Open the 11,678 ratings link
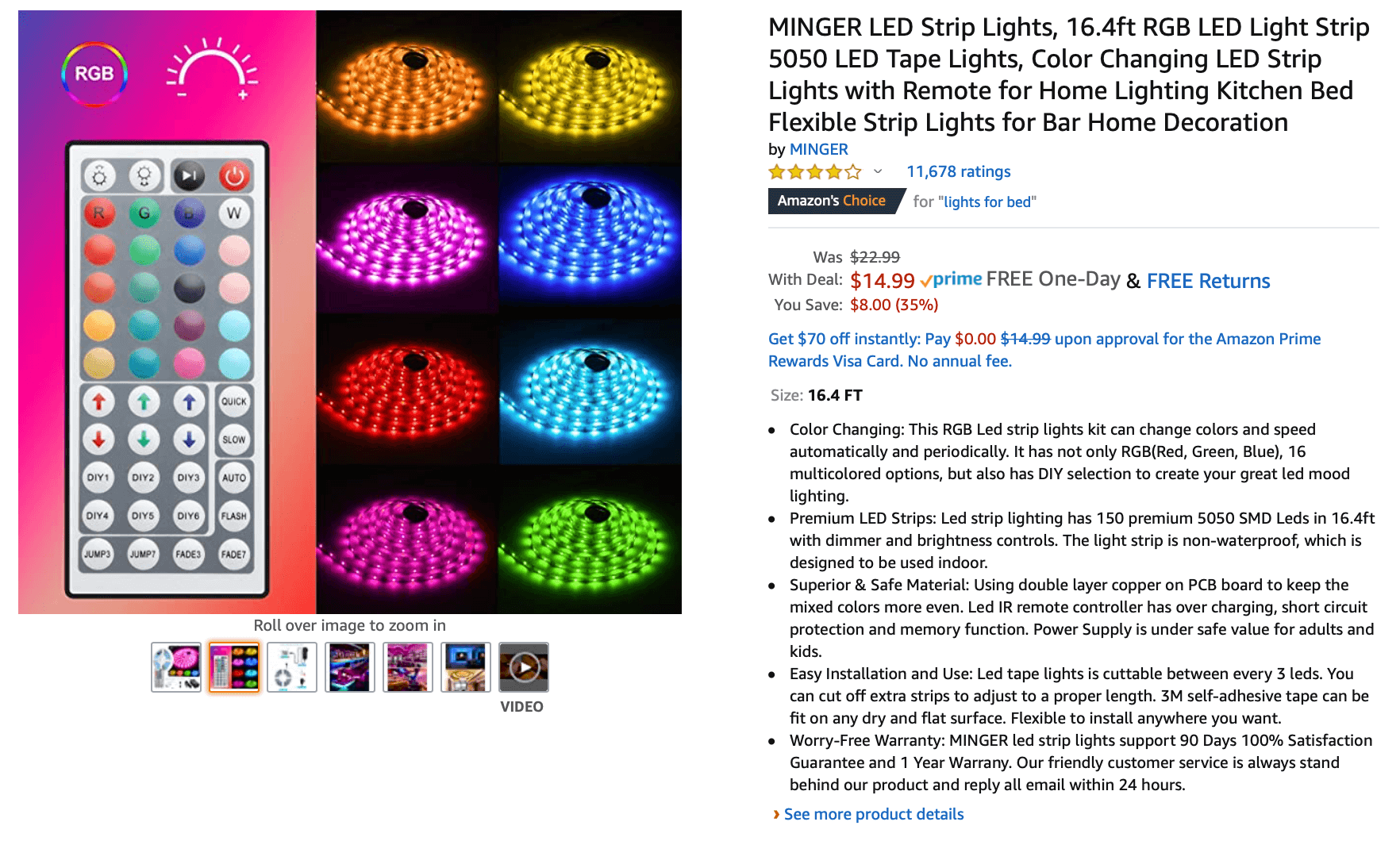This screenshot has height=841, width=1400. [x=958, y=171]
